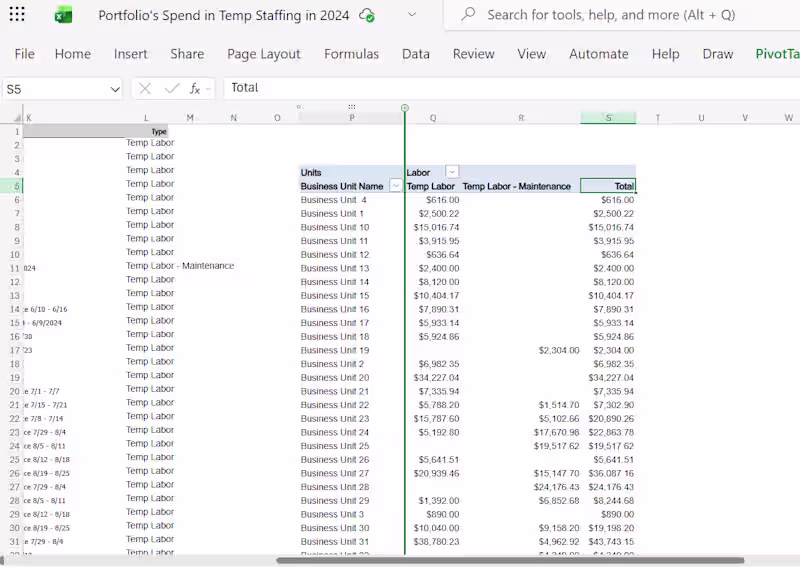Switch to the Page Layout tab
The height and width of the screenshot is (567, 800).
(264, 54)
